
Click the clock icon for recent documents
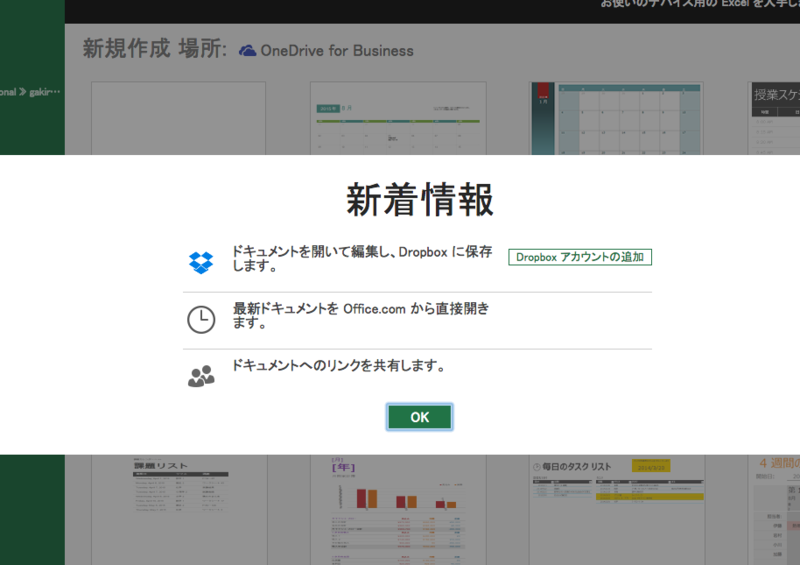[201, 320]
